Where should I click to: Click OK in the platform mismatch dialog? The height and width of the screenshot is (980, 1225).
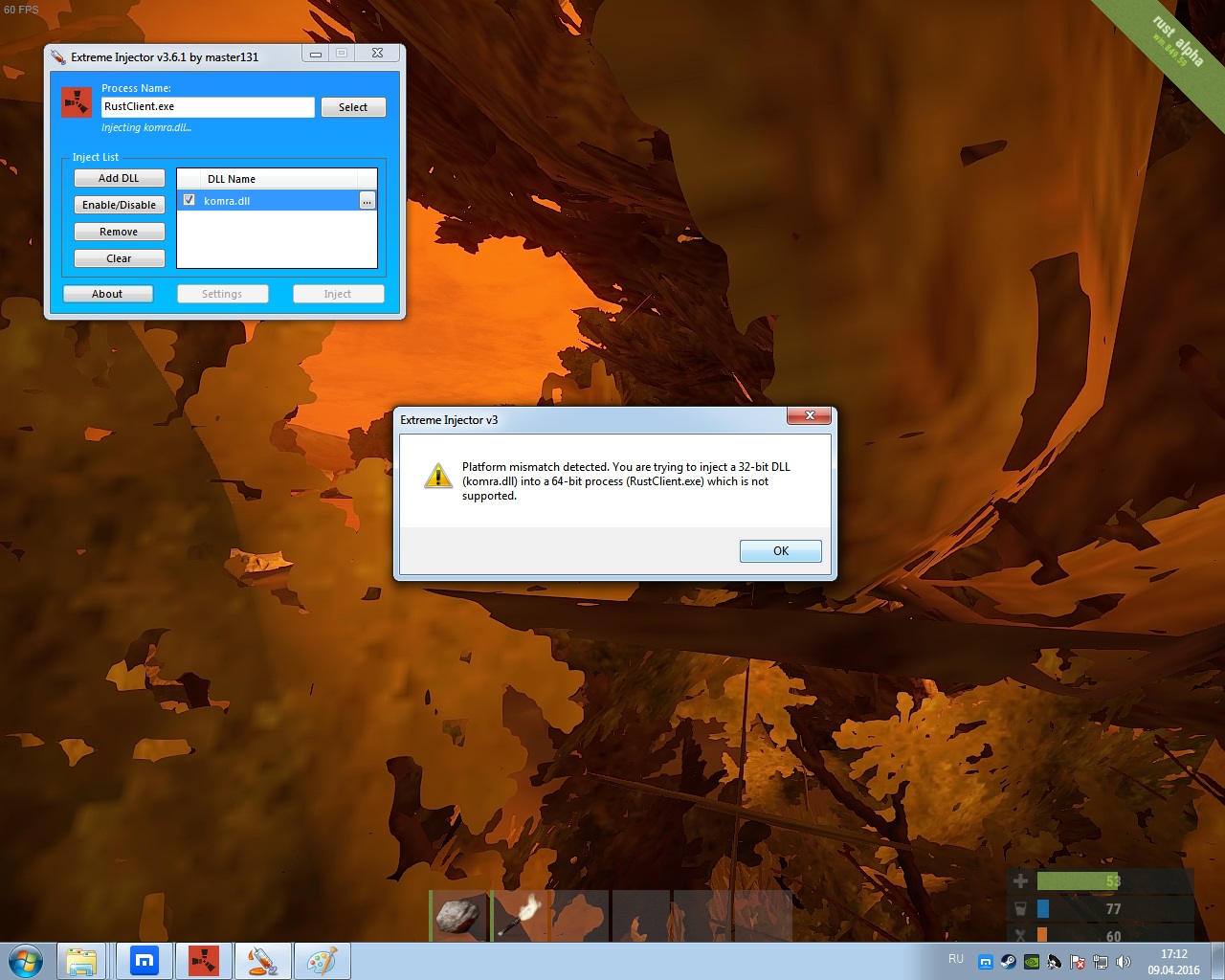(x=780, y=550)
